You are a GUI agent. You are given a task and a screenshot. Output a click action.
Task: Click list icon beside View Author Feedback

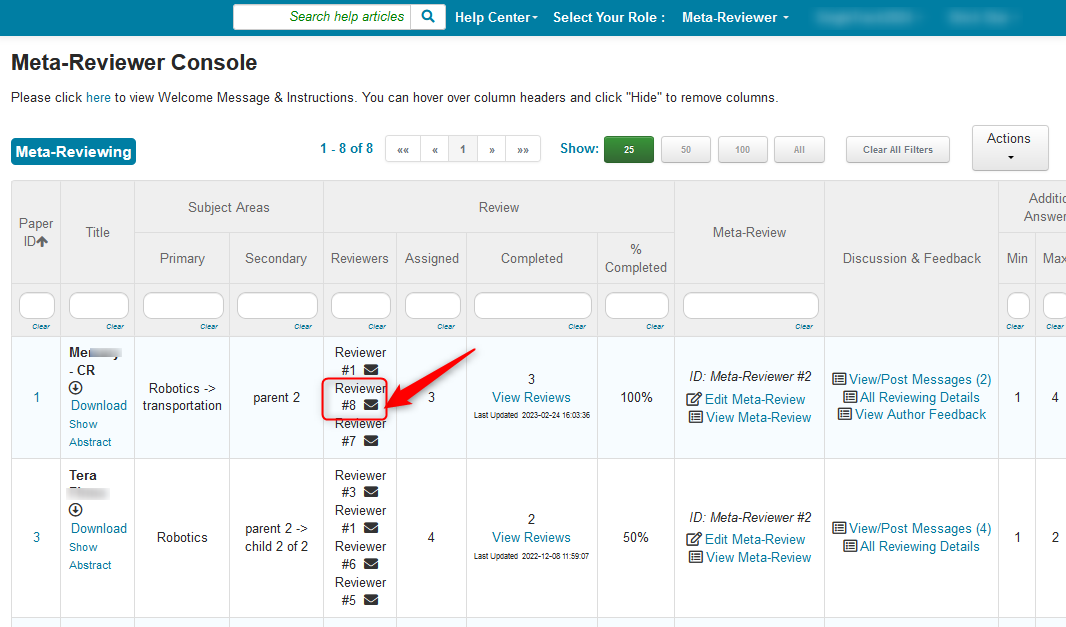pyautogui.click(x=844, y=415)
